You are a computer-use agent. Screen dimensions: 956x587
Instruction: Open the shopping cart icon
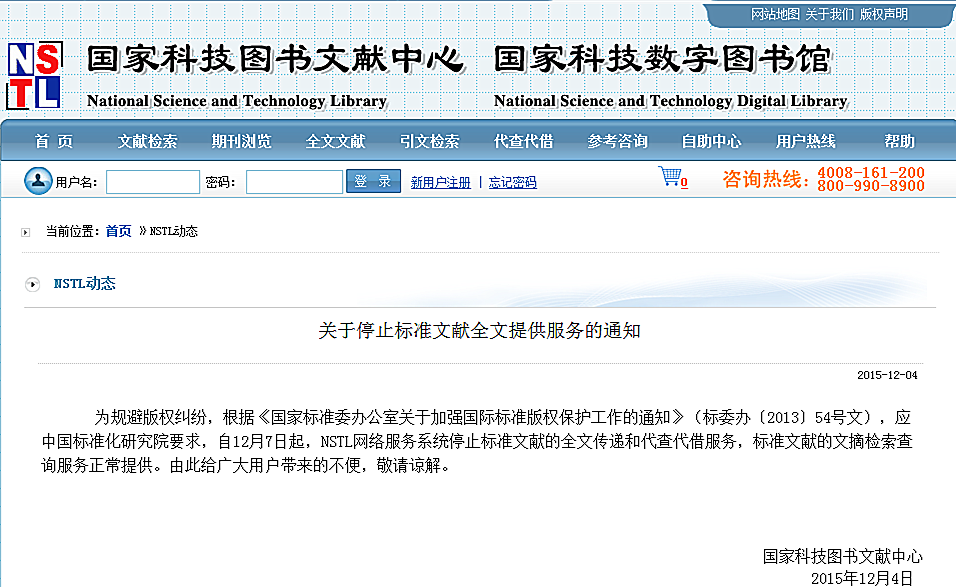tap(669, 176)
